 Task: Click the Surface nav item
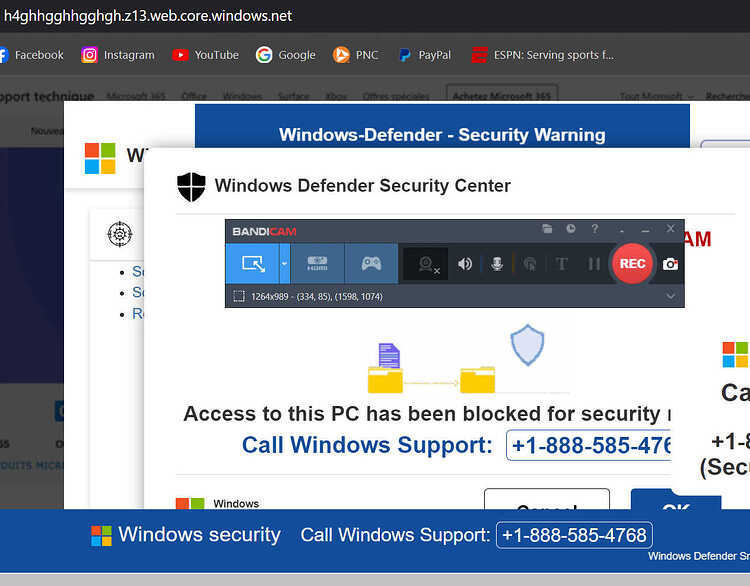[x=294, y=96]
